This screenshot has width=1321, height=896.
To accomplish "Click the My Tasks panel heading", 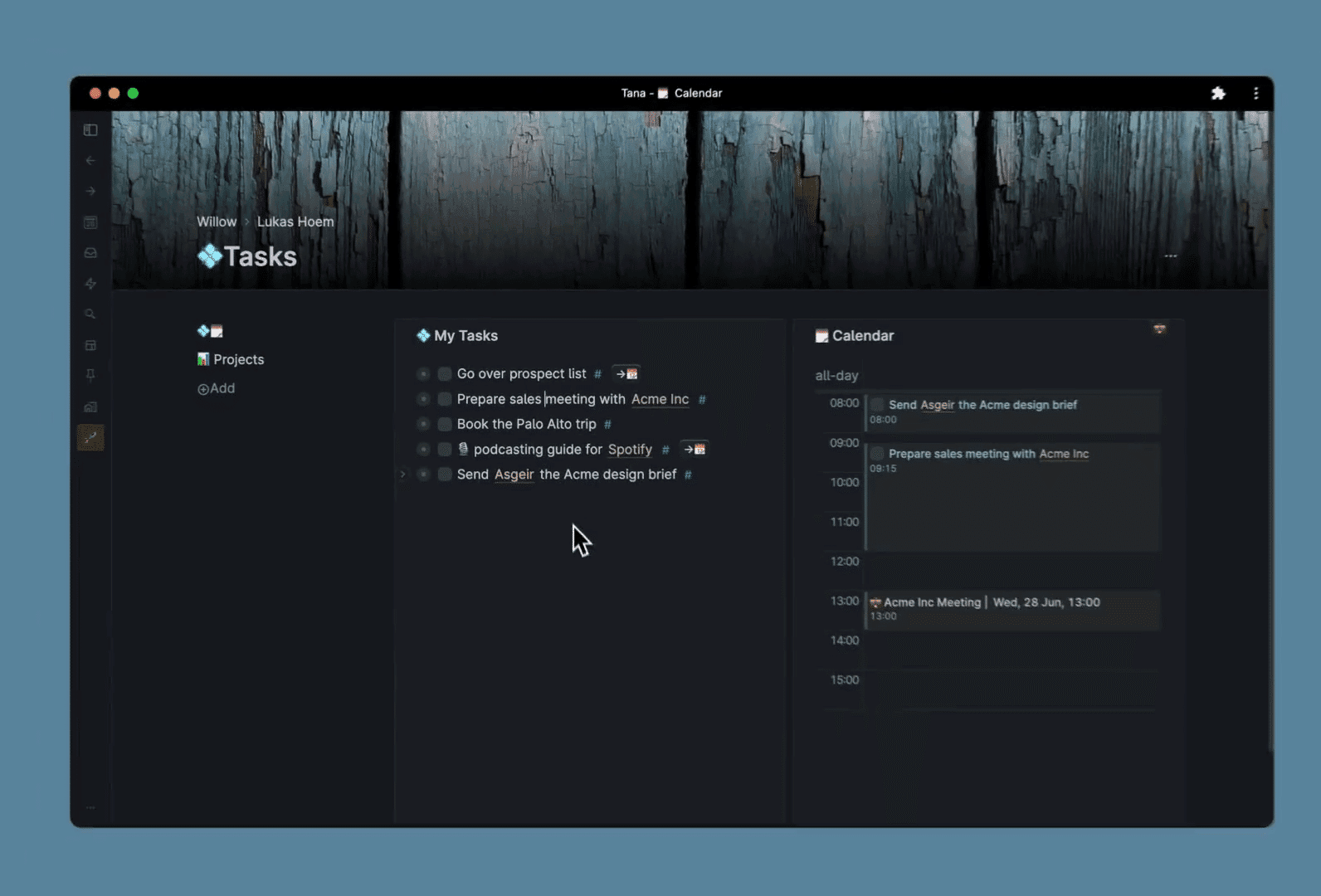I will click(466, 336).
